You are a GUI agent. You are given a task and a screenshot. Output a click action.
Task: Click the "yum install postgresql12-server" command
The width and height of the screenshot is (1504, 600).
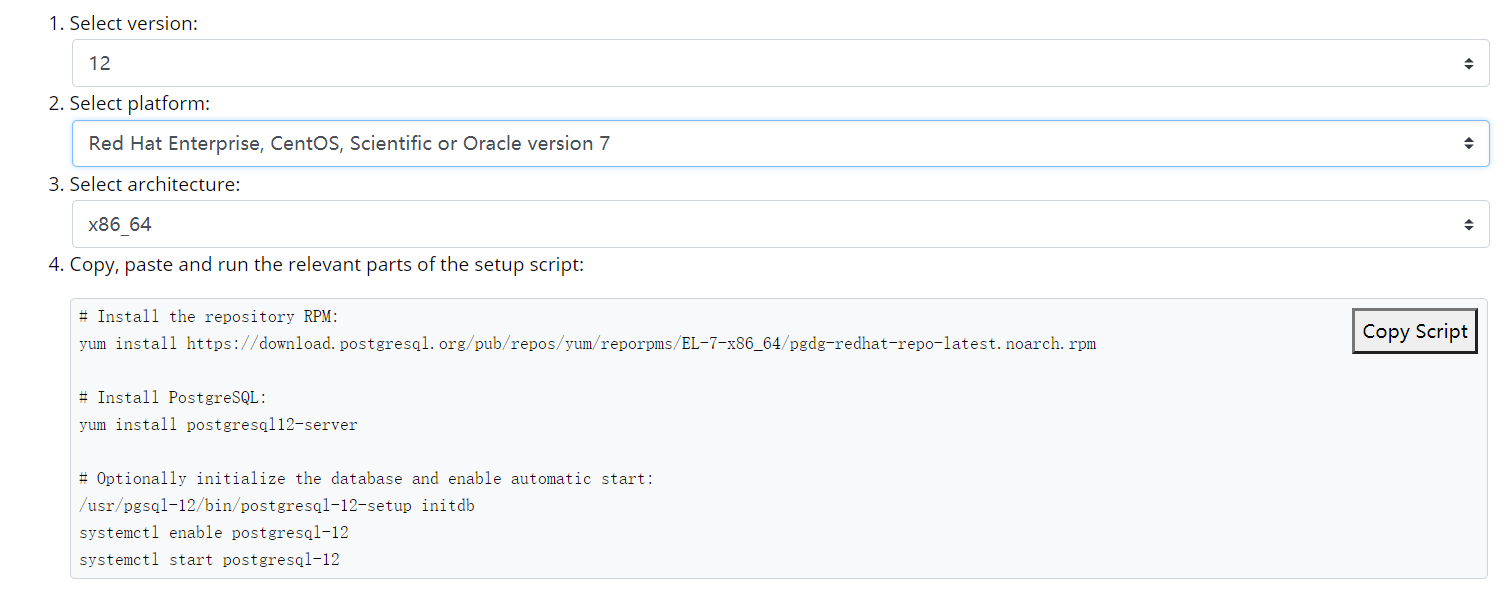click(x=218, y=425)
